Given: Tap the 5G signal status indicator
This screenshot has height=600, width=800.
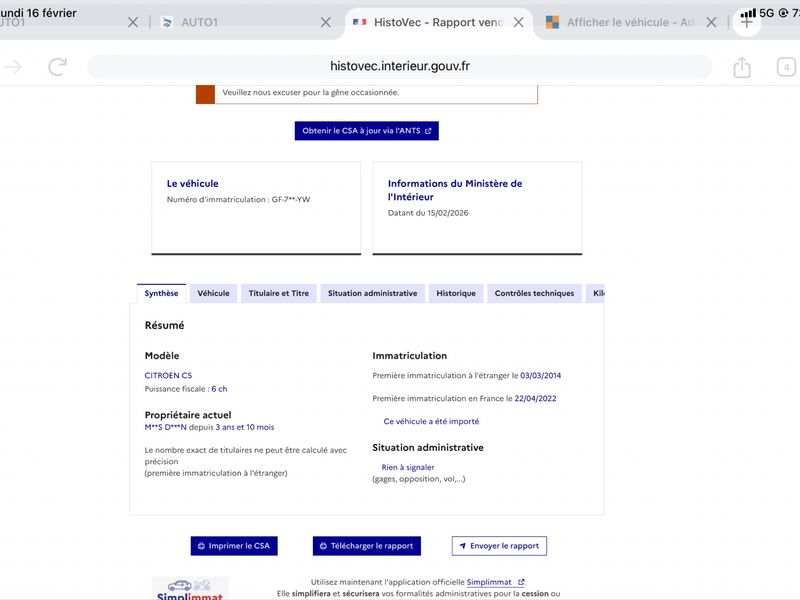Looking at the screenshot, I should point(758,13).
